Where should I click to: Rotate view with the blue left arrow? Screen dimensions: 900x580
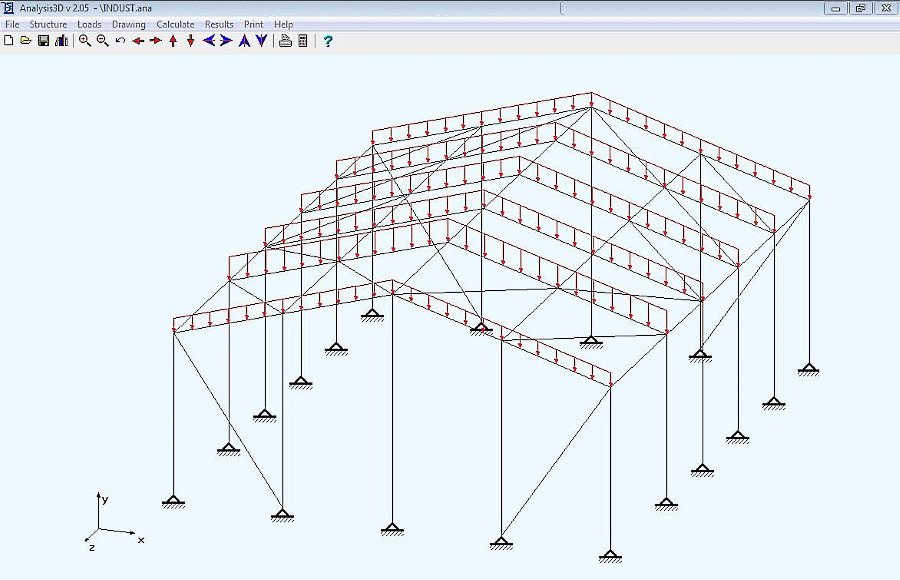(x=209, y=41)
